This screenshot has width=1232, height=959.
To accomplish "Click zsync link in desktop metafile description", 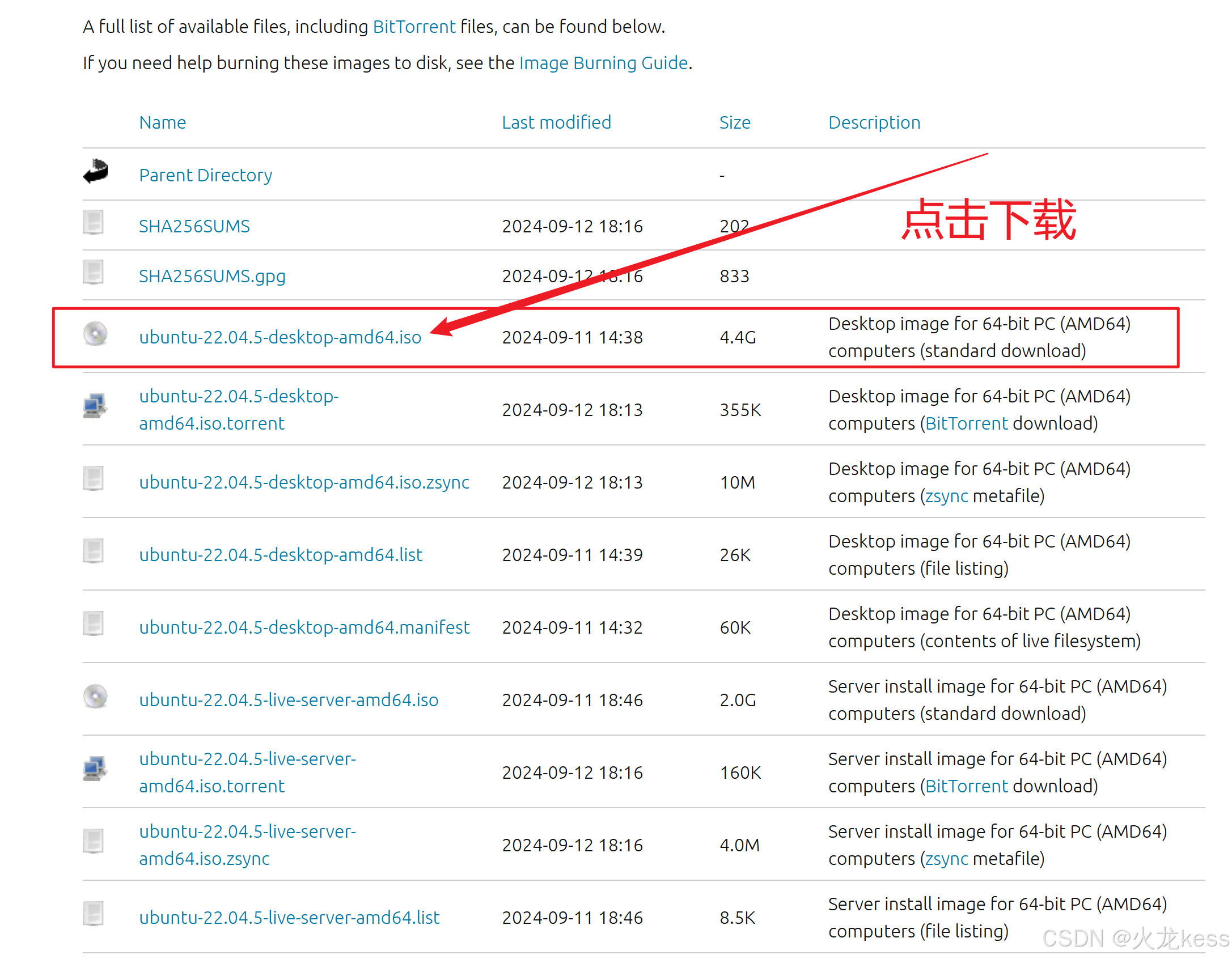I will pyautogui.click(x=946, y=496).
